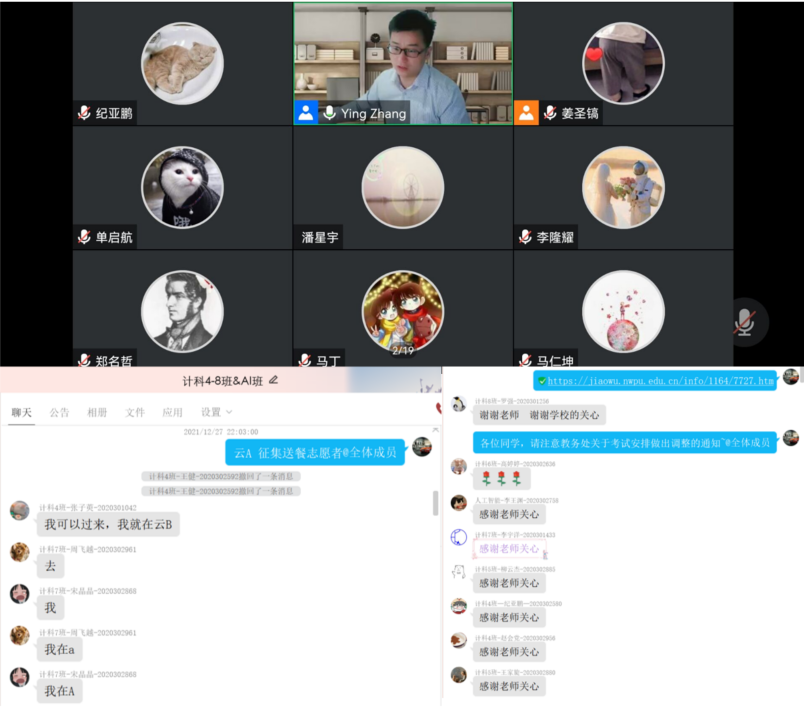Click the orange host icon beside 姜圣镐
Image resolution: width=804 pixels, height=710 pixels.
(x=526, y=113)
